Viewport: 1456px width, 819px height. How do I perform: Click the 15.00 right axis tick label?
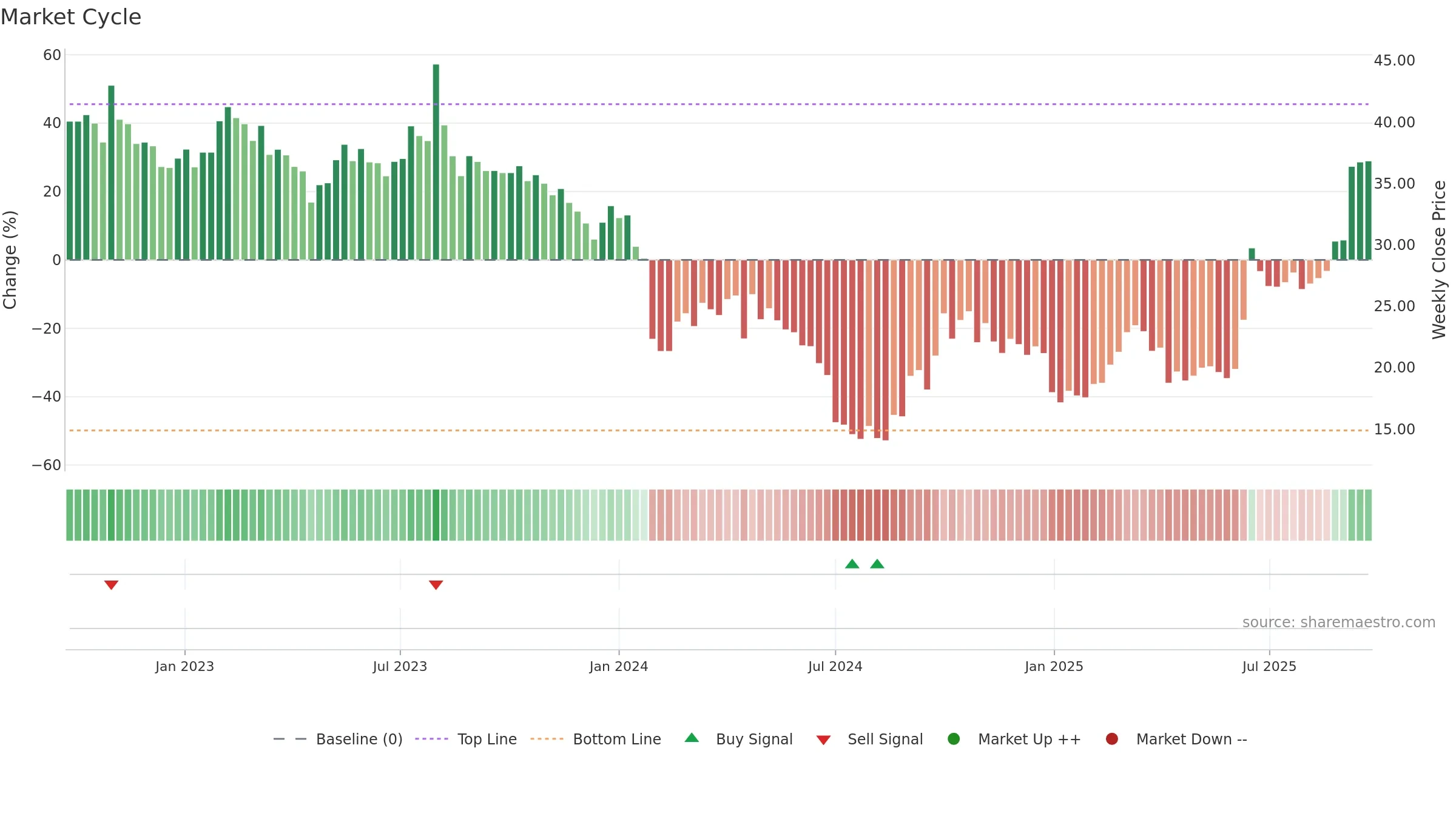click(1394, 430)
